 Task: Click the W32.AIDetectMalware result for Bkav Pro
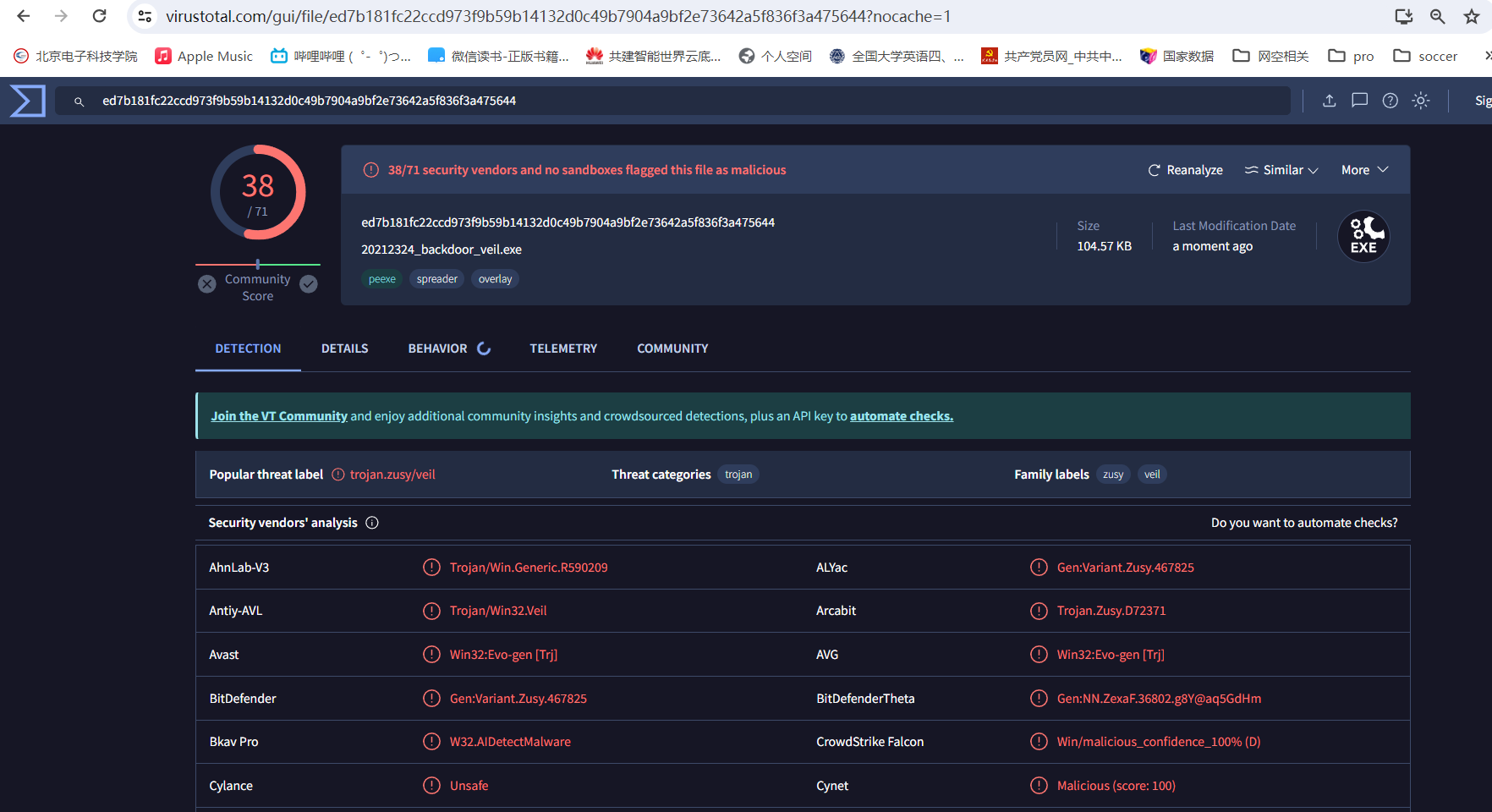(x=510, y=742)
